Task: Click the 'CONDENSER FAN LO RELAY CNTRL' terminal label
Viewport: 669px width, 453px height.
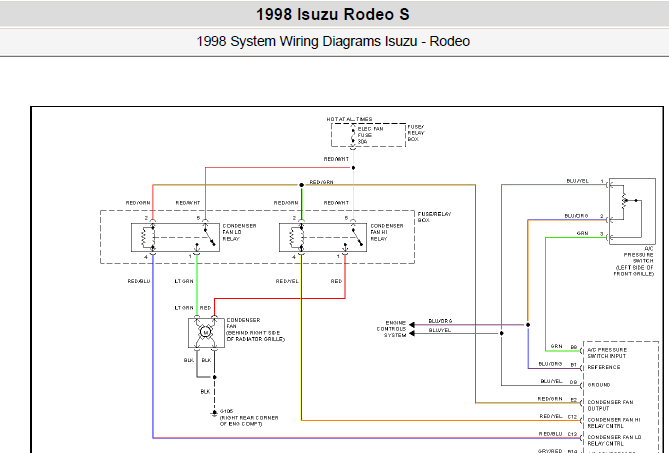Action: tap(614, 440)
